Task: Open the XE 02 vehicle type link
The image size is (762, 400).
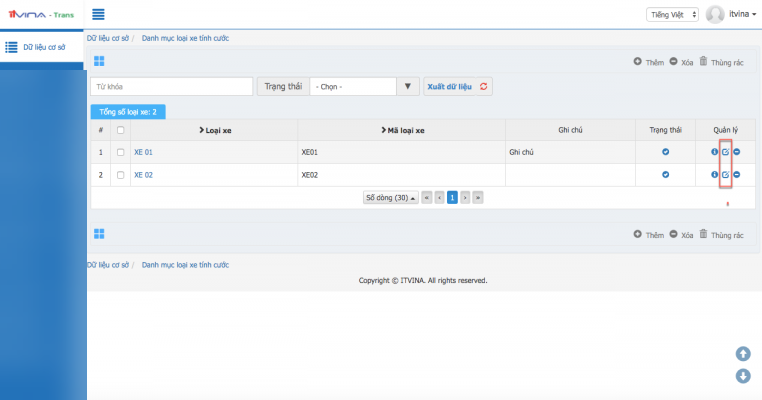Action: click(x=143, y=175)
